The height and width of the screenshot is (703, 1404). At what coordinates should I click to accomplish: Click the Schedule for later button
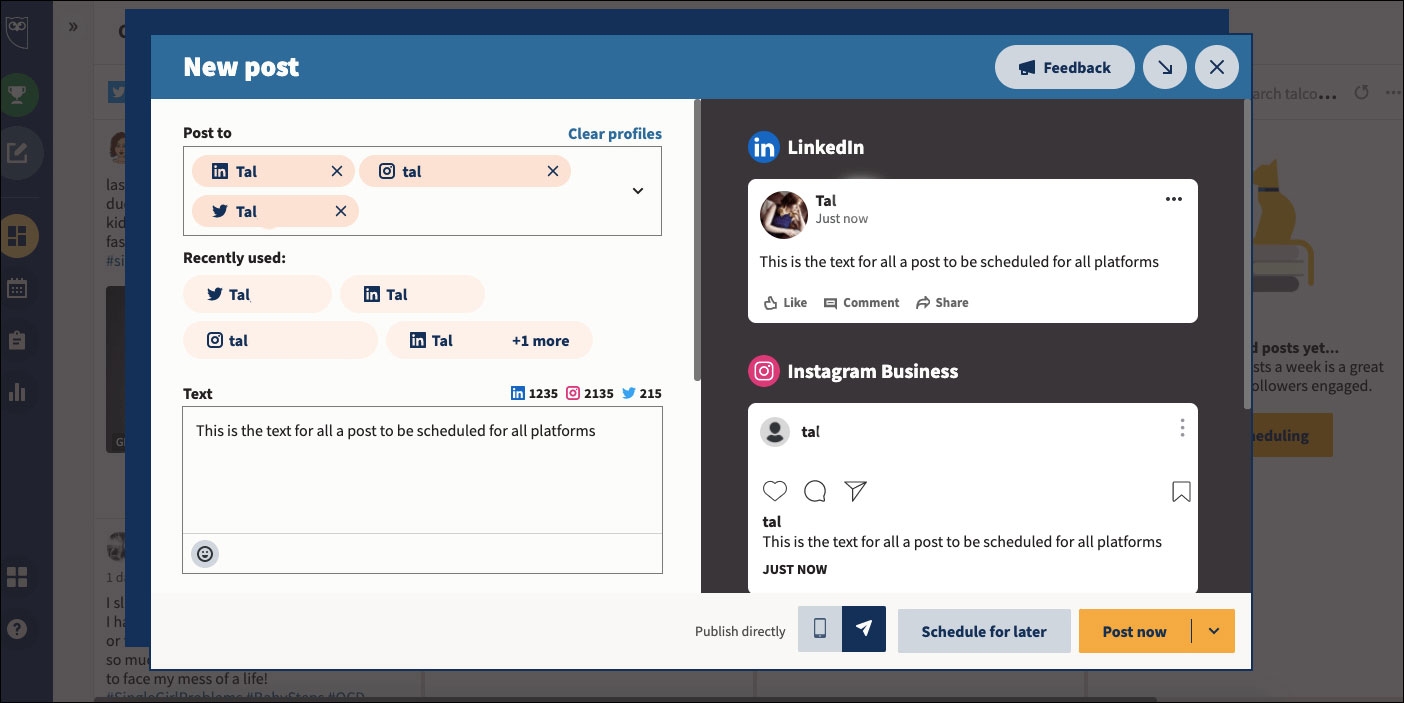click(x=984, y=631)
